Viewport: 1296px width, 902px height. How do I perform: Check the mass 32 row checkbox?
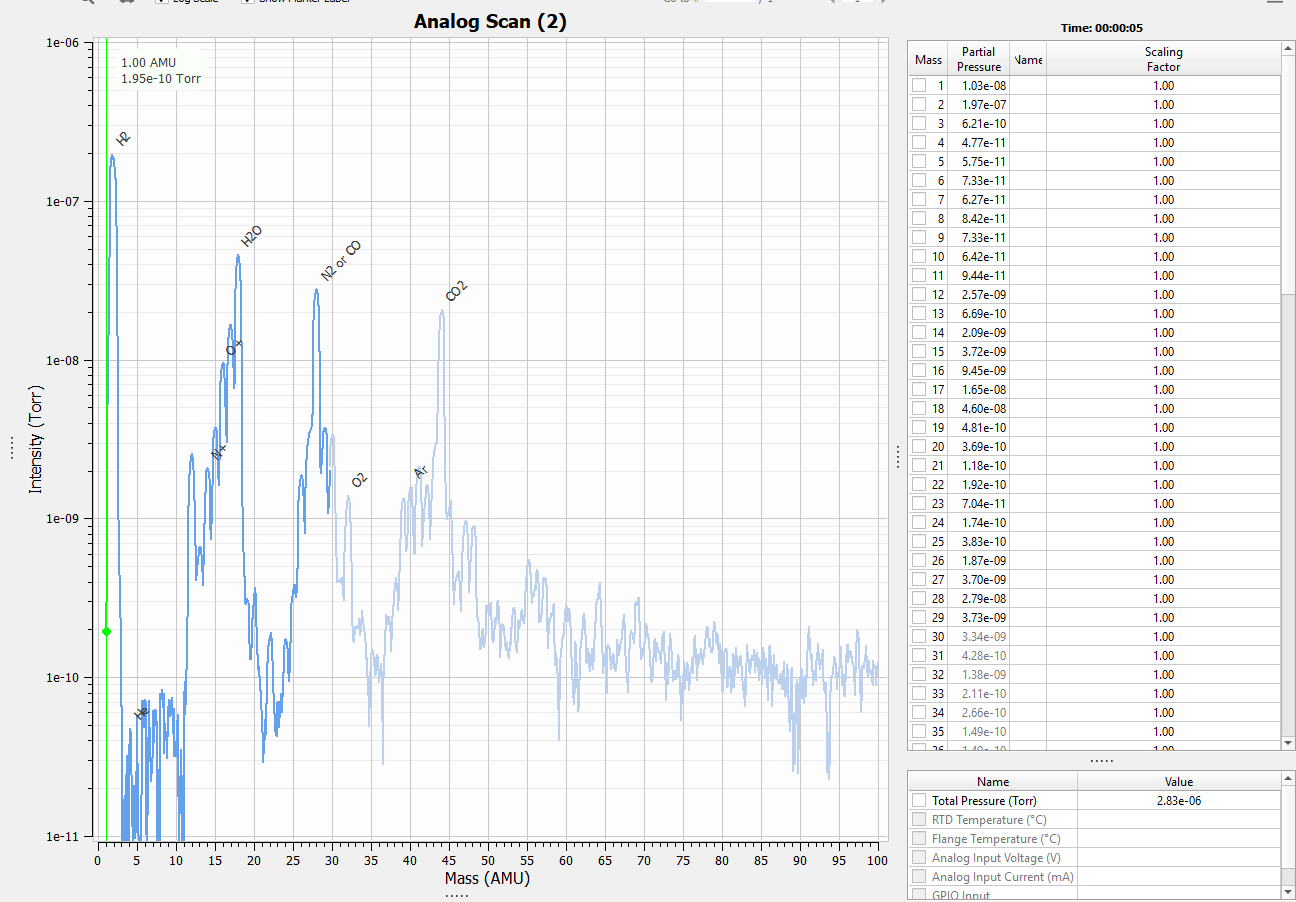pyautogui.click(x=918, y=675)
